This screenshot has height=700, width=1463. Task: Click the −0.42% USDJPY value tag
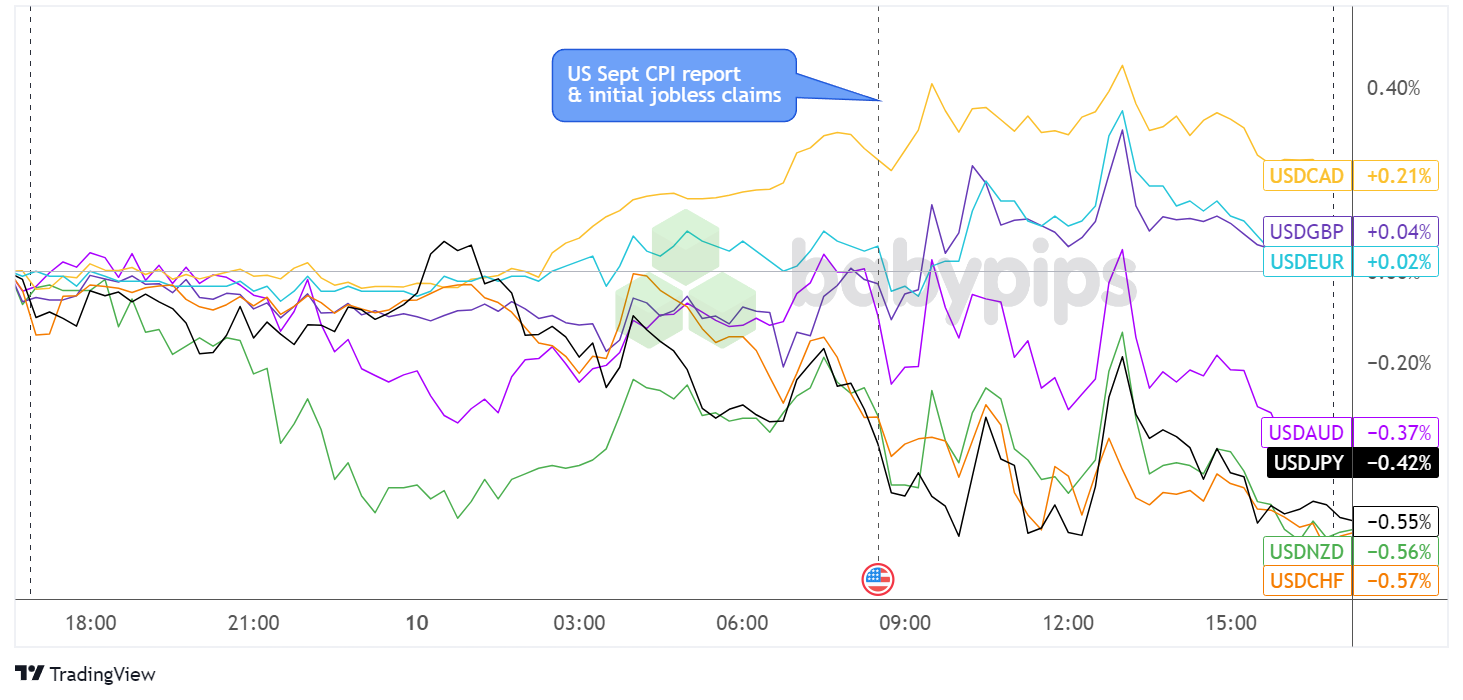[x=1396, y=463]
